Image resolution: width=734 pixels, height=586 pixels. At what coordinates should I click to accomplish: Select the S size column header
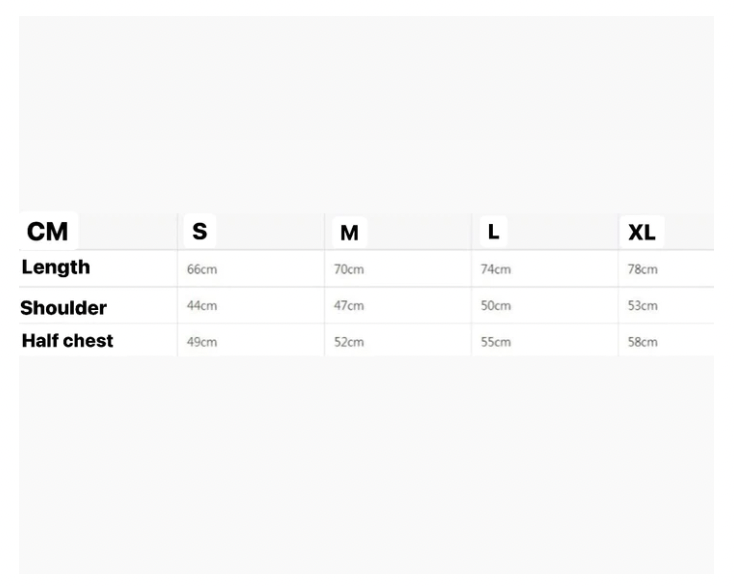point(199,232)
